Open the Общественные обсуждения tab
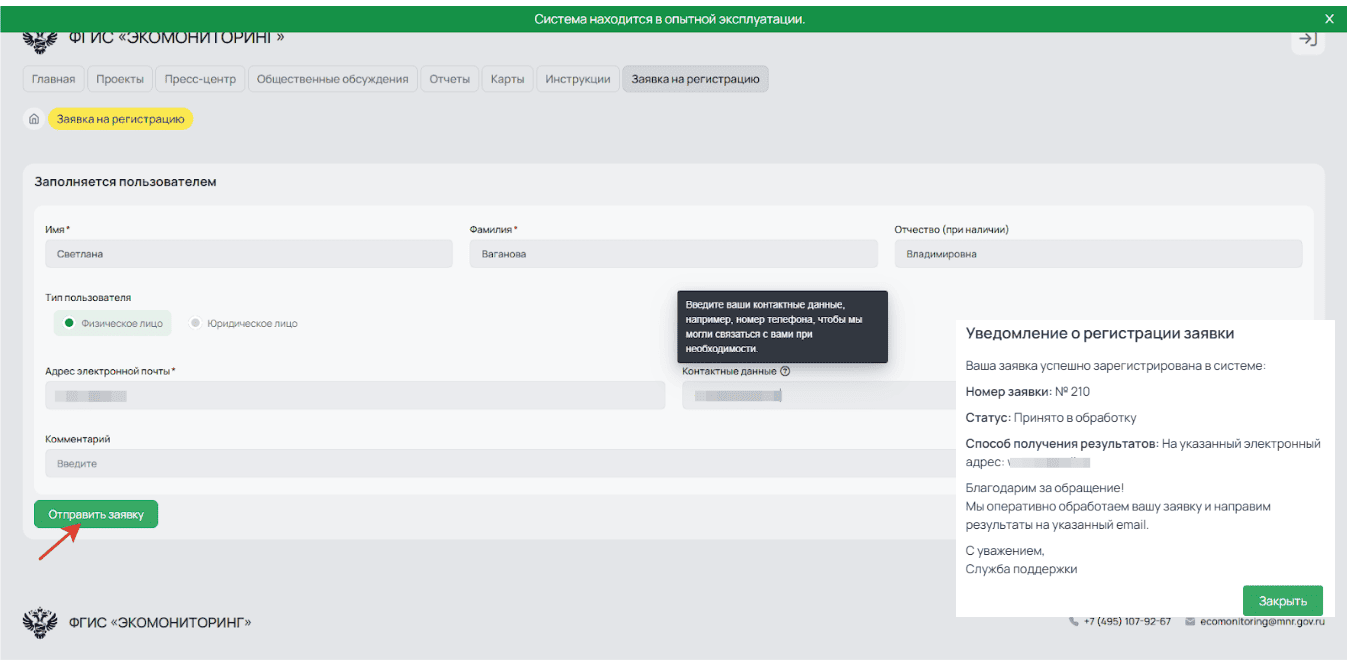Viewport: 1351px width, 663px height. [332, 79]
